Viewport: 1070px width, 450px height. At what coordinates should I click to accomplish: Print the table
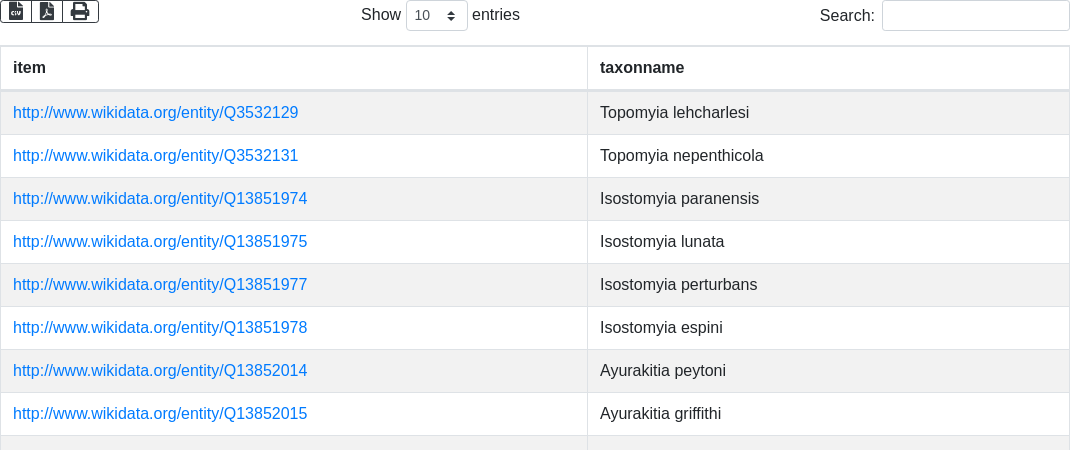pos(80,11)
